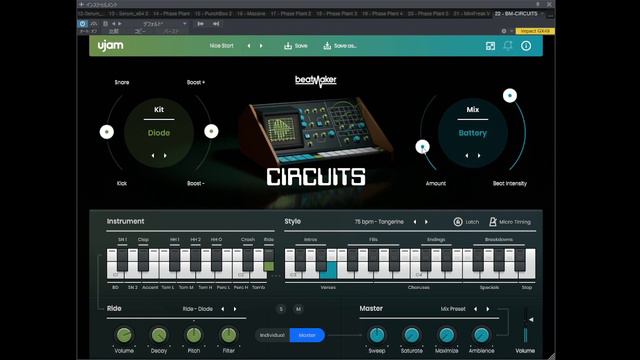
Task: Select previous Master Mix Preset
Action: (x=475, y=309)
